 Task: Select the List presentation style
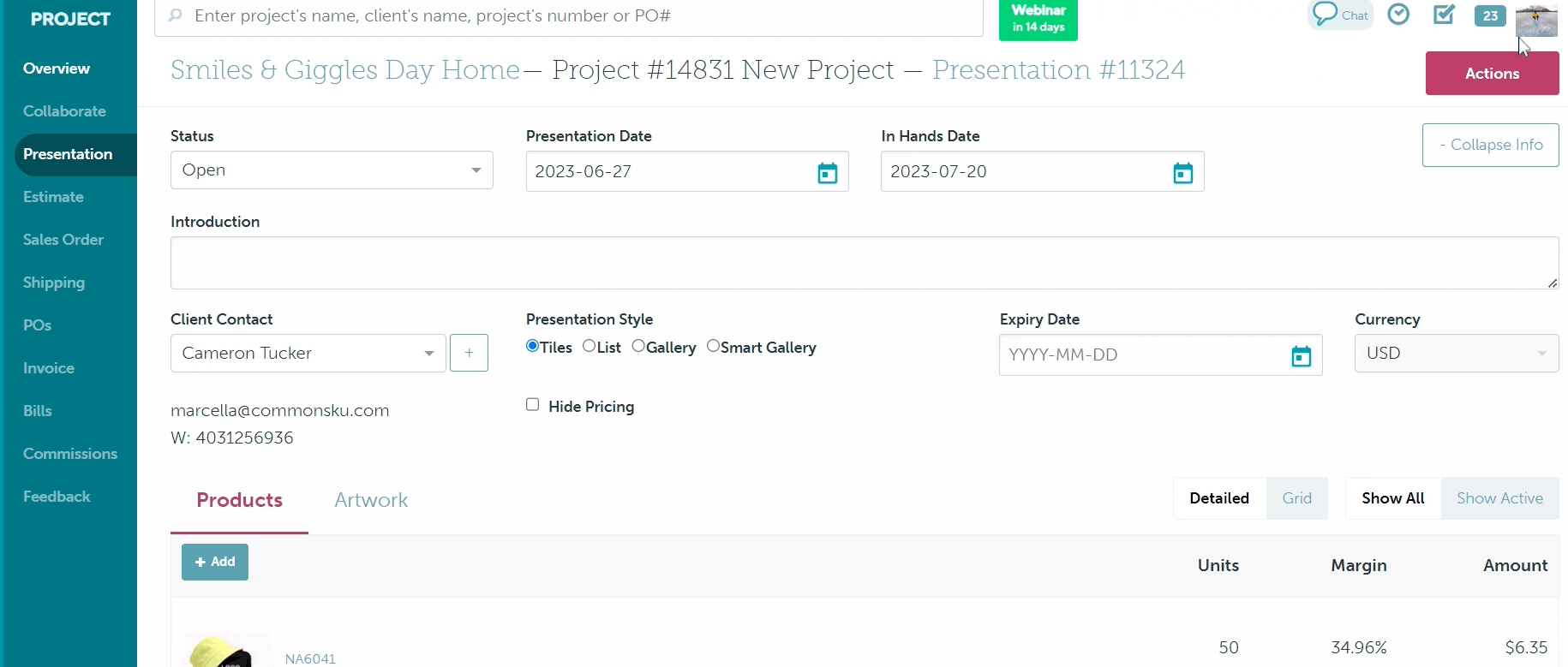click(589, 346)
